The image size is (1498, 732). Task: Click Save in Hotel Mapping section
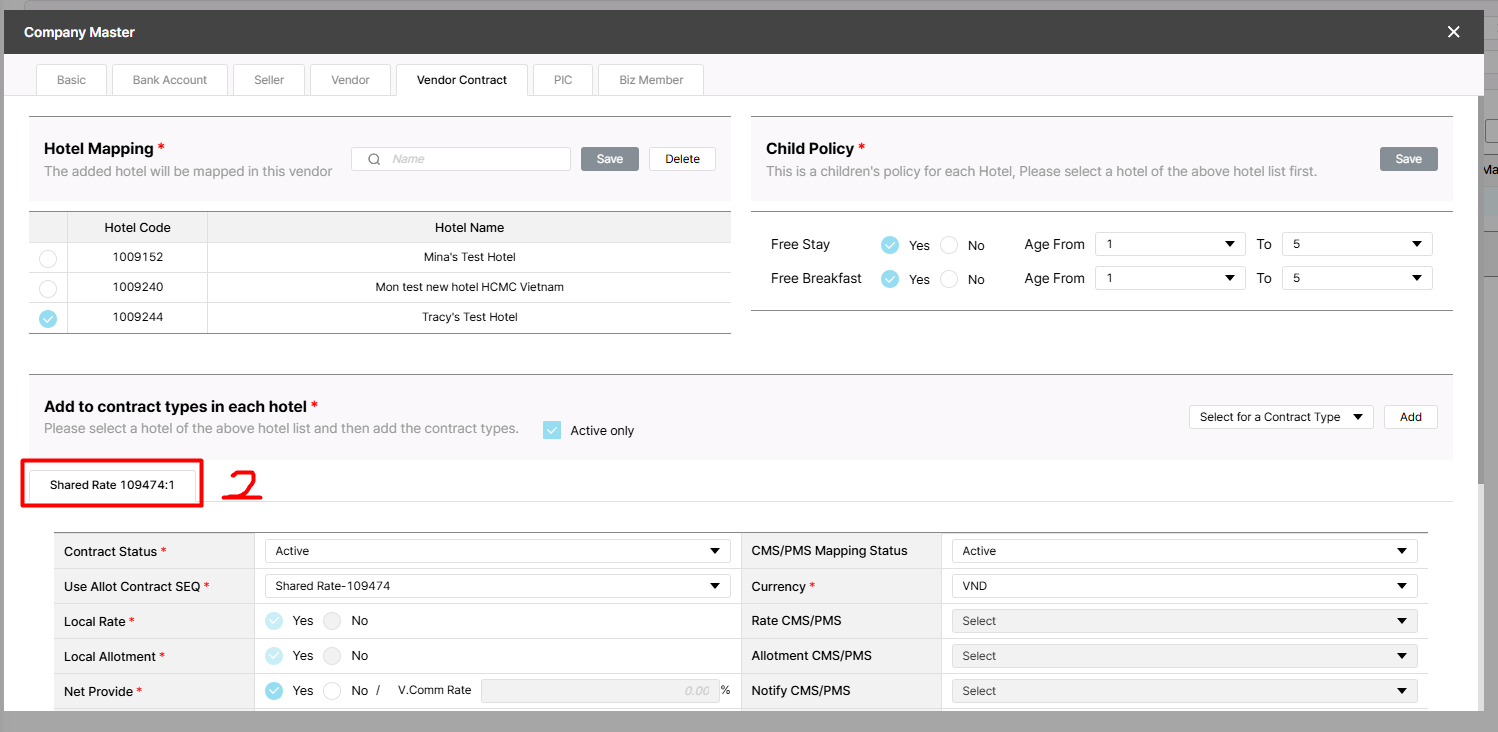click(x=609, y=159)
